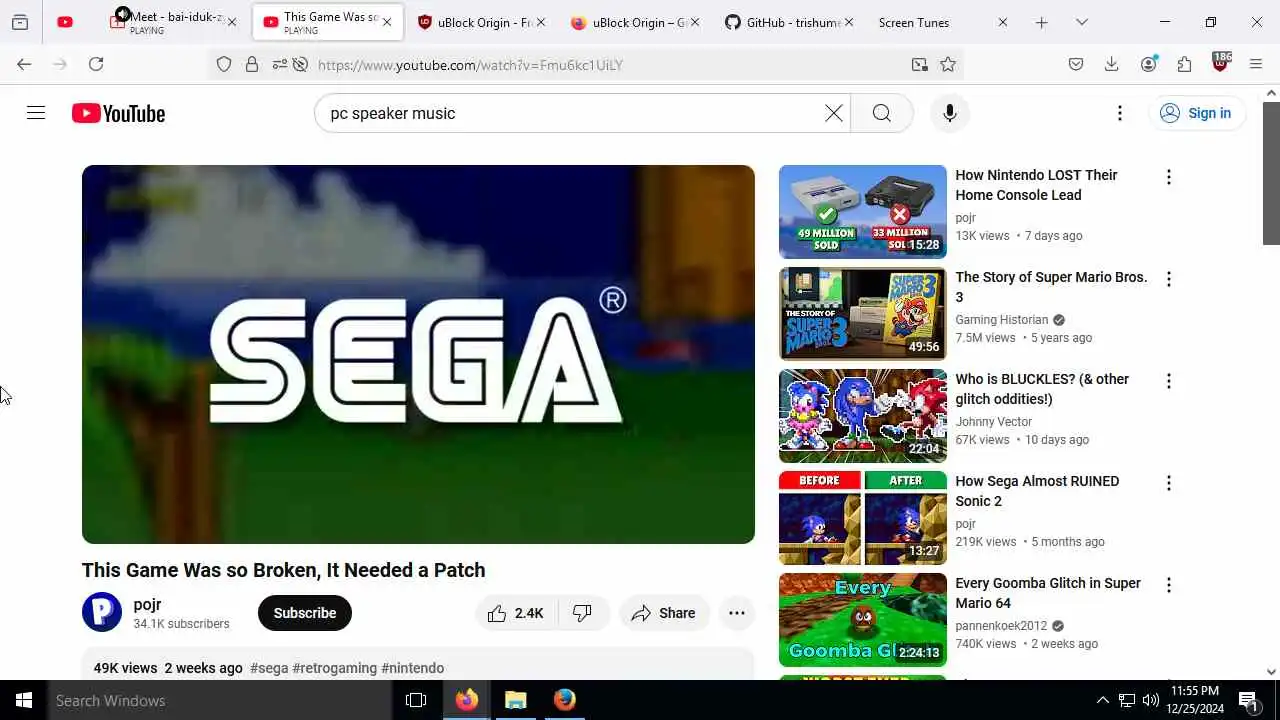List all tabs dropdown arrow
Image resolution: width=1280 pixels, height=720 pixels.
(1081, 22)
